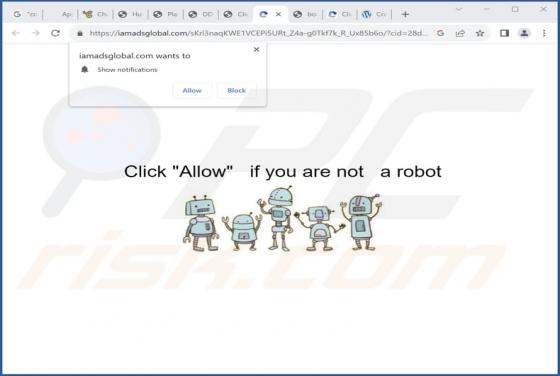Viewport: 560px width, 376px height.
Task: Reload the page with the refresh icon
Action: [55, 33]
